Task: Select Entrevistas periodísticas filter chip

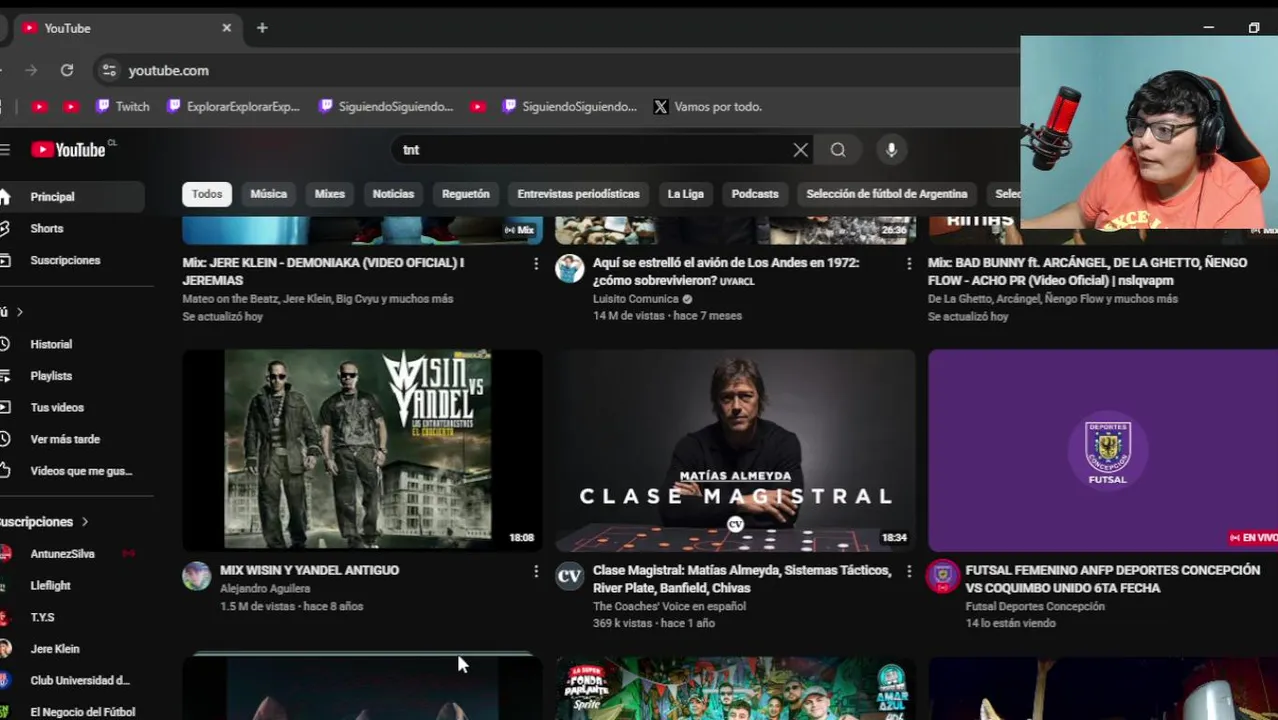Action: (x=578, y=194)
